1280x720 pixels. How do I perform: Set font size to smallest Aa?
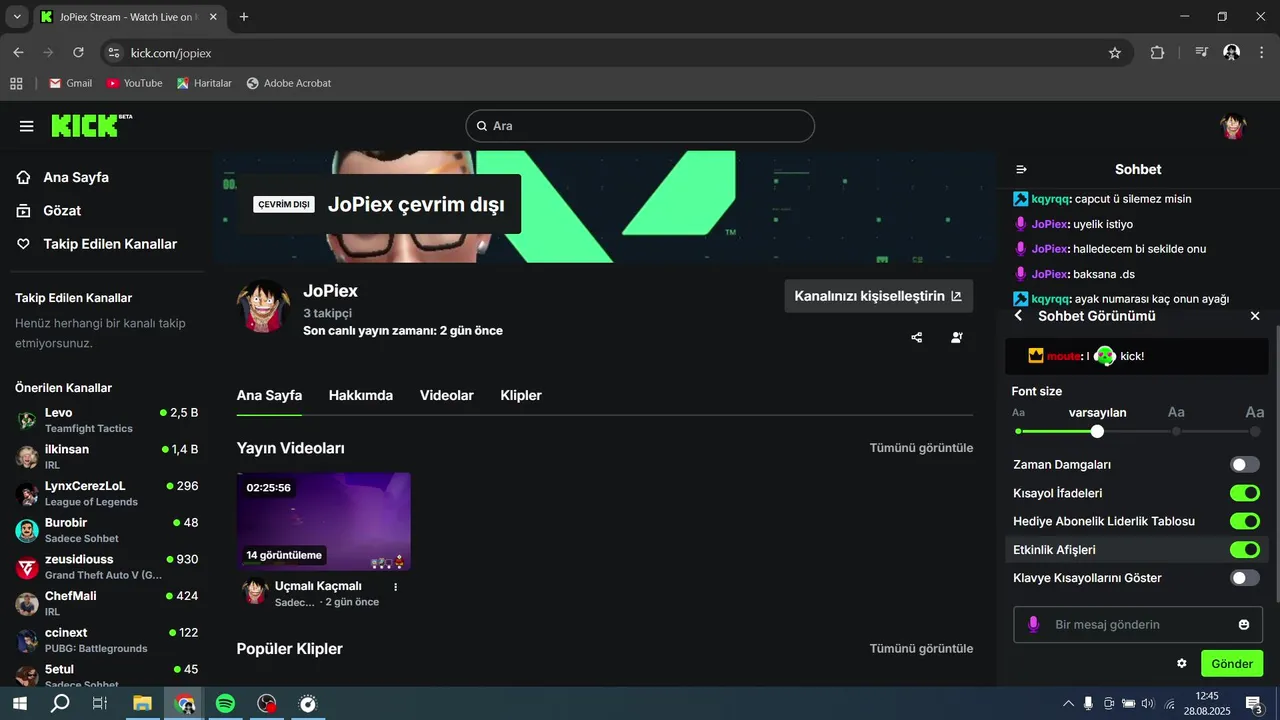click(1018, 412)
